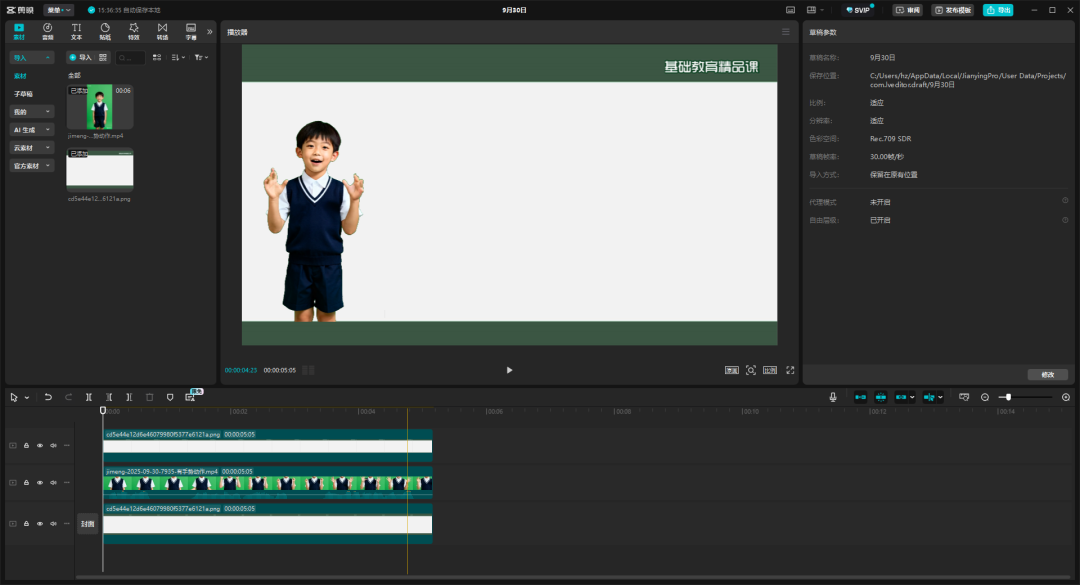This screenshot has width=1080, height=585.
Task: Open the 音频 (audio) panel
Action: 48,30
